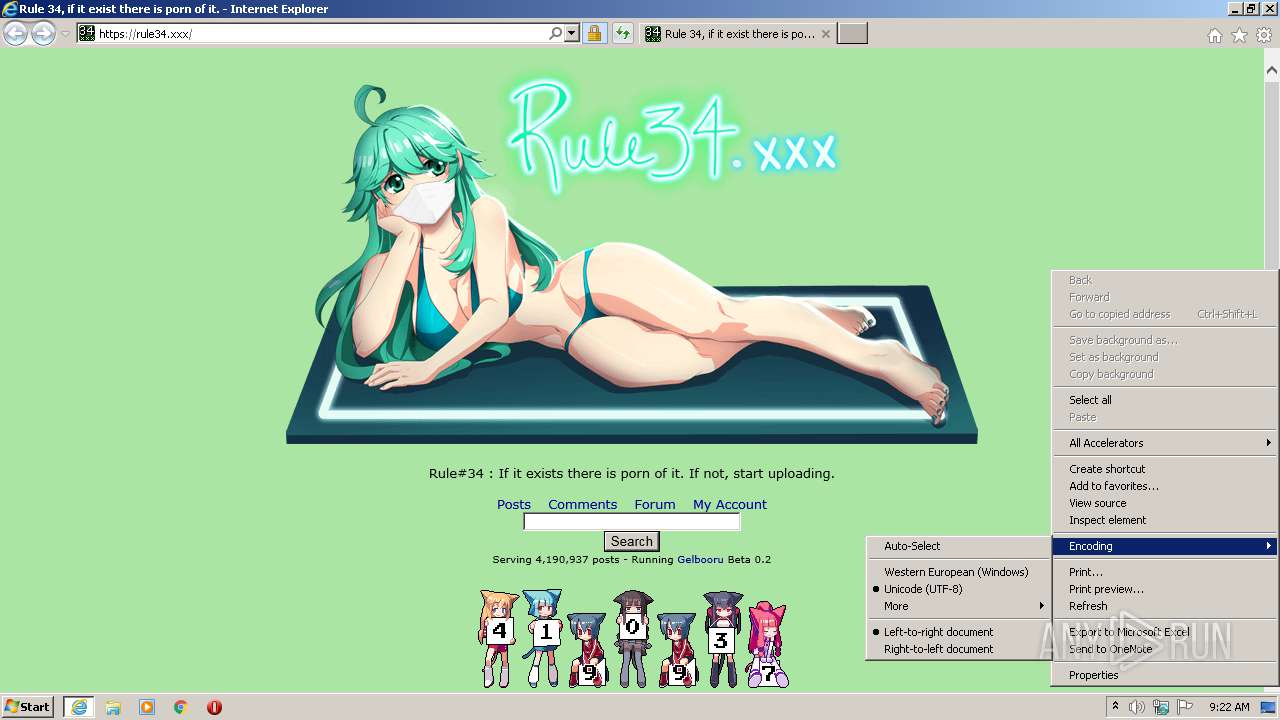
Task: Click the volume speaker tray icon
Action: 1137,707
